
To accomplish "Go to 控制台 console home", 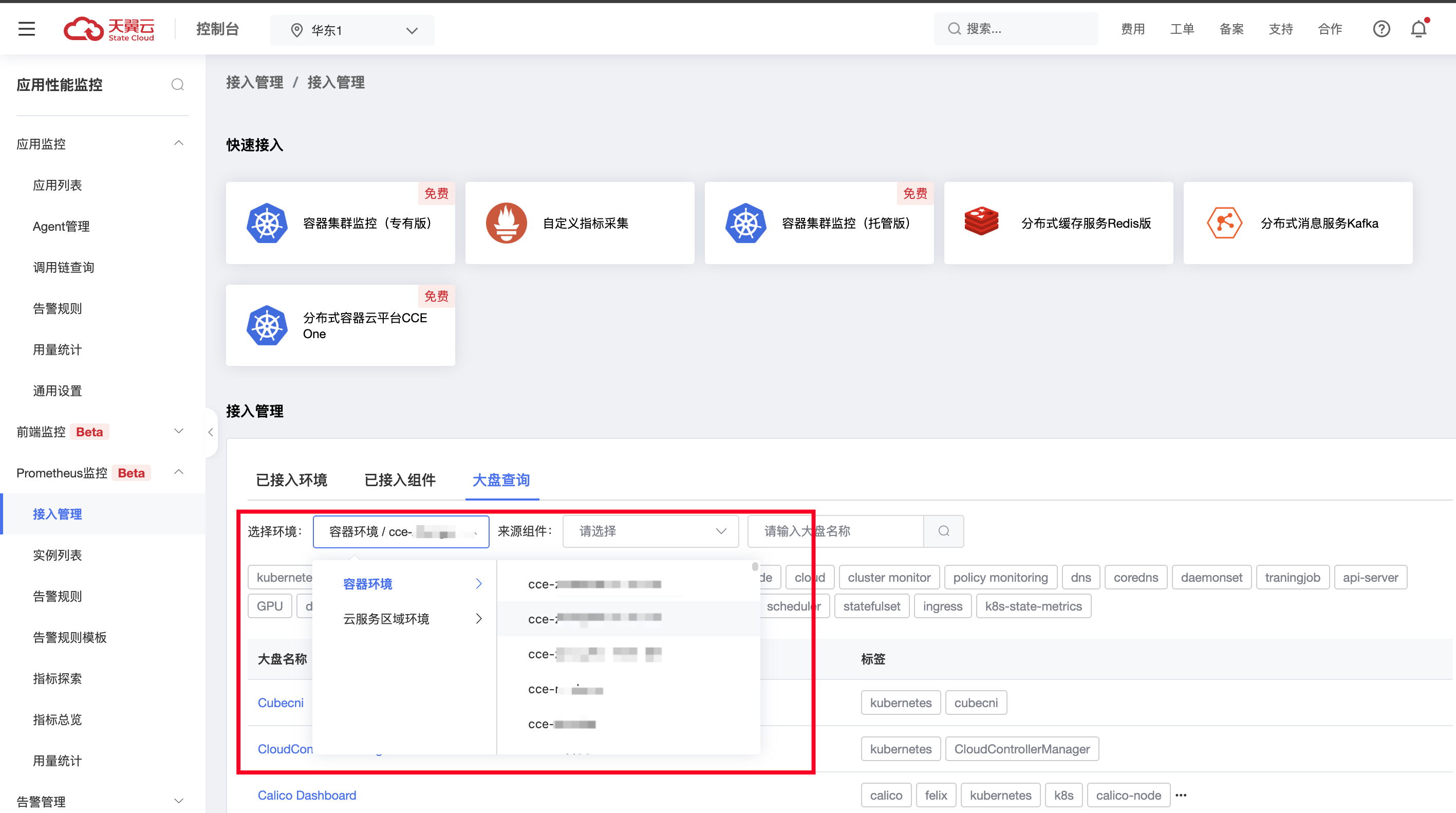I will coord(218,29).
